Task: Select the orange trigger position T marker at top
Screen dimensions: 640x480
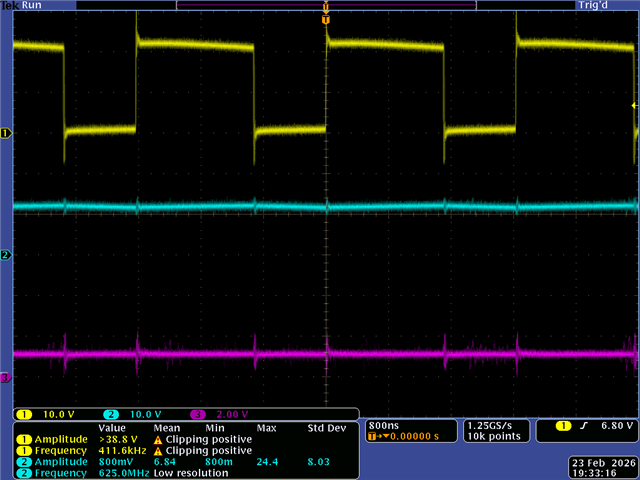Action: [326, 20]
